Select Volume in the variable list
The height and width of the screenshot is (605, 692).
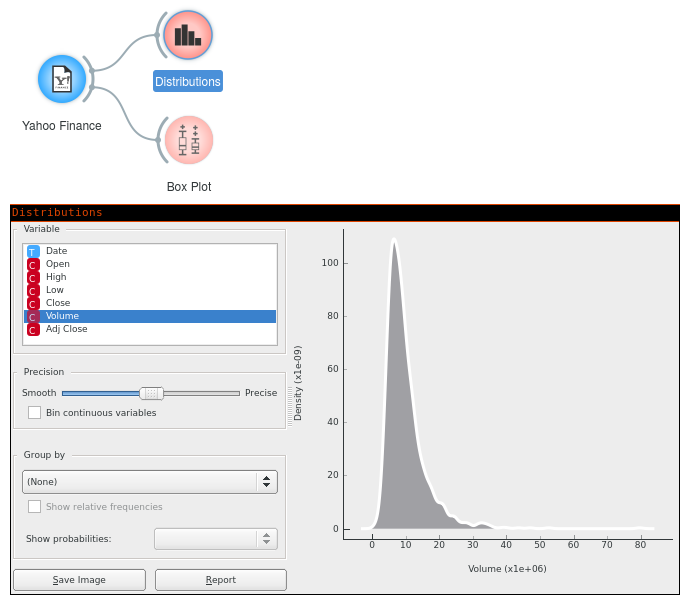pos(62,316)
